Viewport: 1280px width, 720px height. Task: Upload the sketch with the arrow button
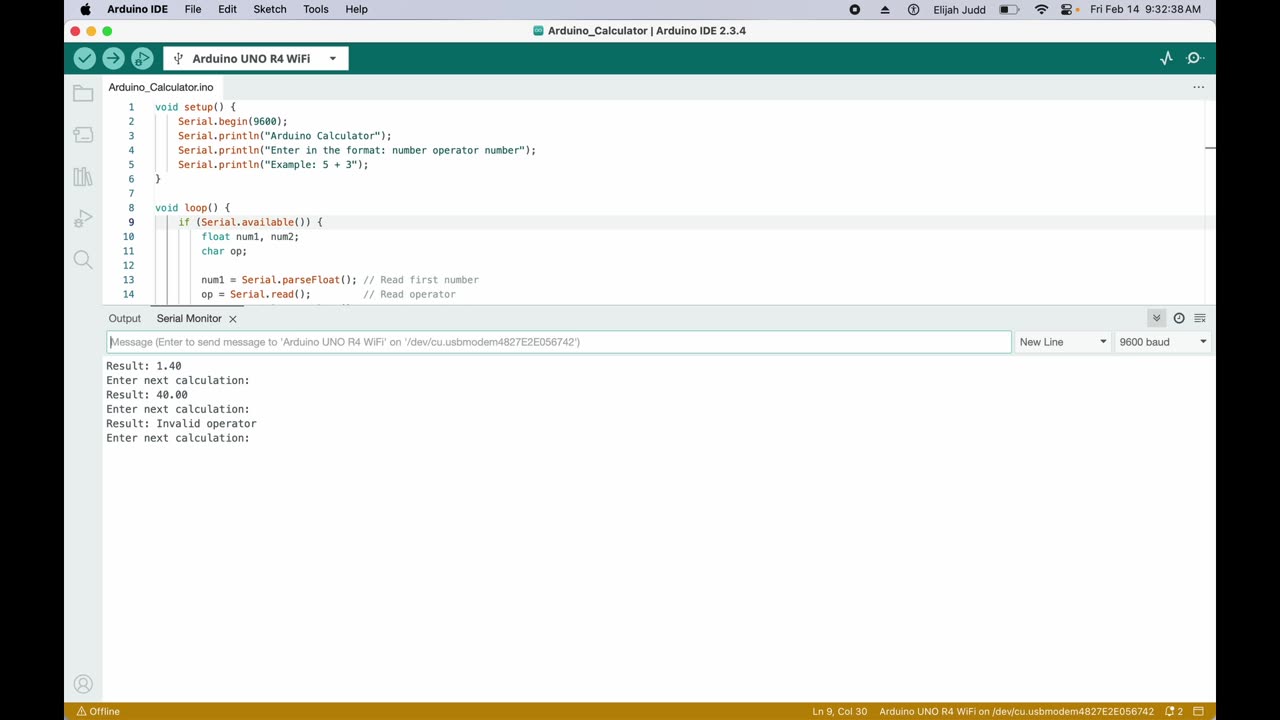pyautogui.click(x=113, y=59)
